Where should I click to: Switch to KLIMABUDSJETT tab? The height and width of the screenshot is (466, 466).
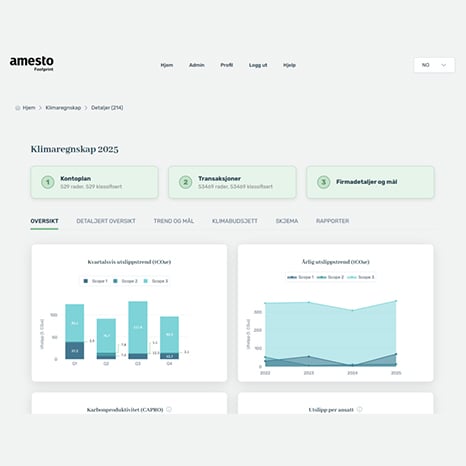pos(235,221)
